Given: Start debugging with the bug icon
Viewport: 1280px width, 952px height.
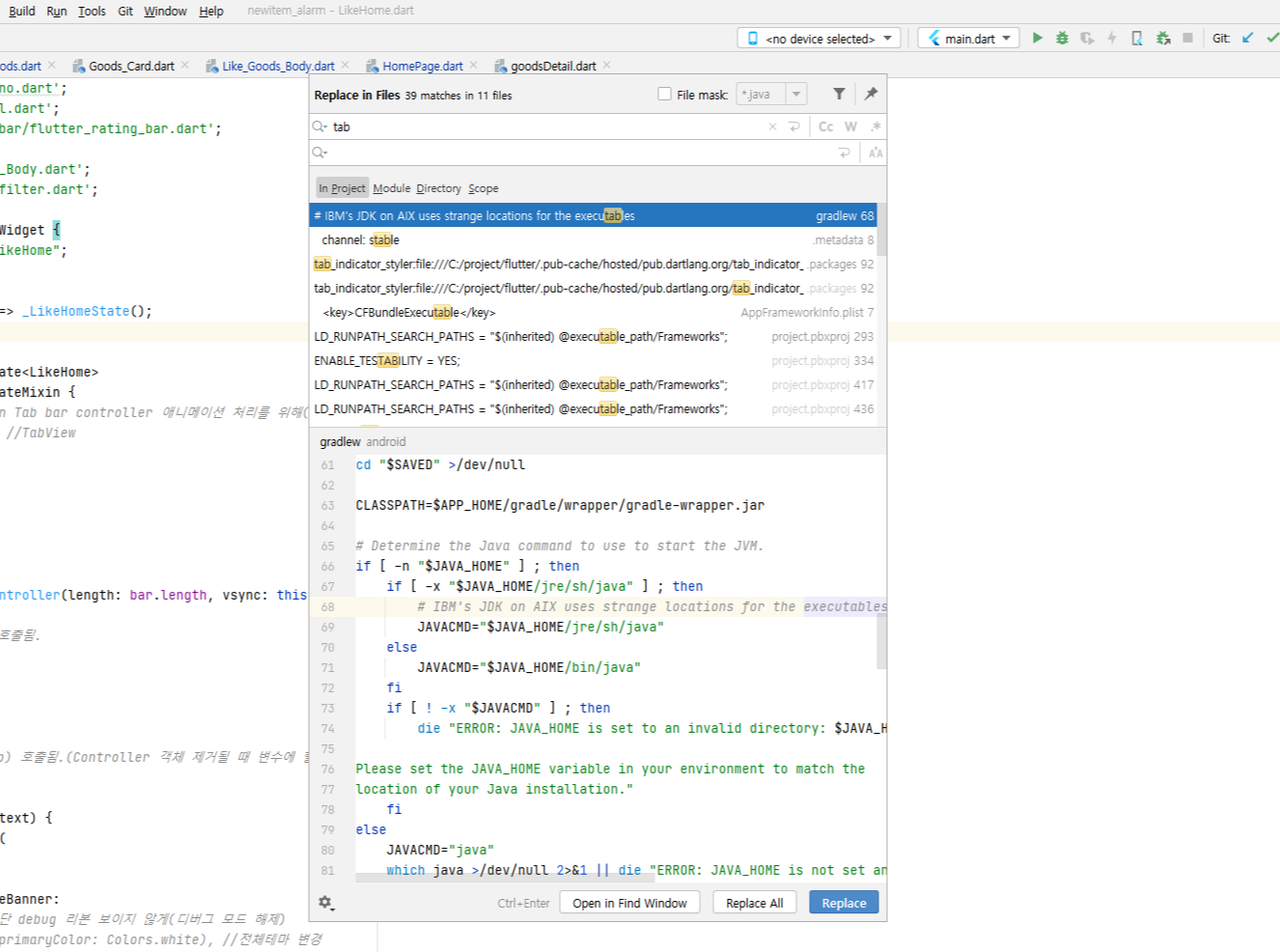Looking at the screenshot, I should 1062,38.
